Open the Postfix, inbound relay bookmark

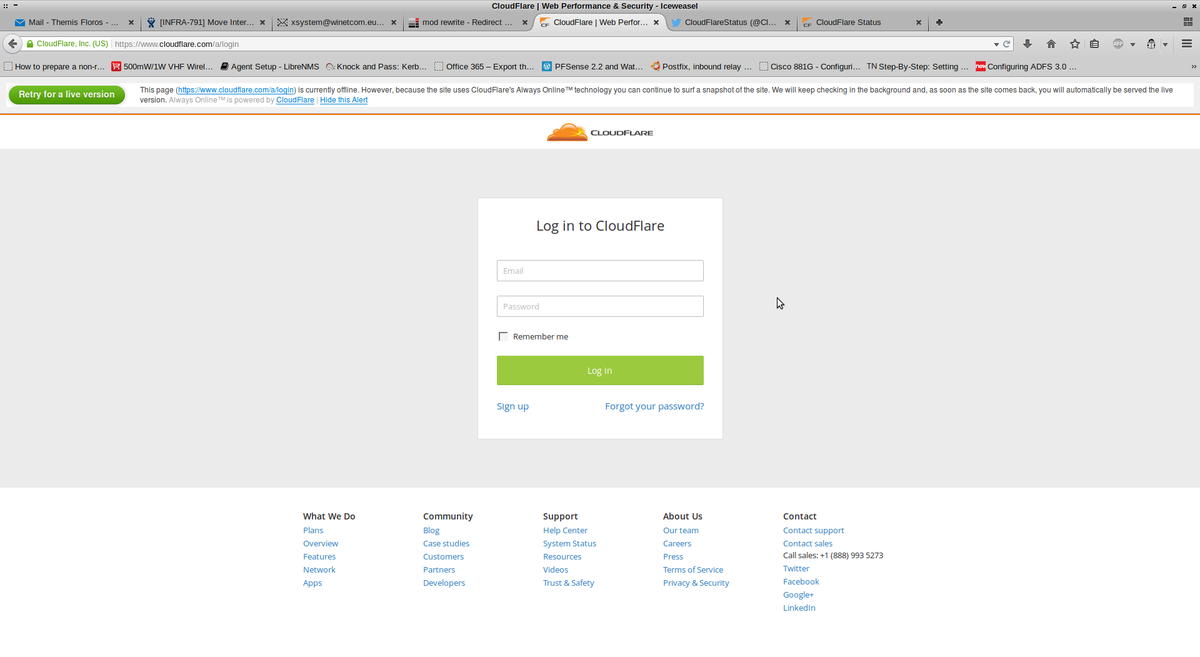point(700,67)
